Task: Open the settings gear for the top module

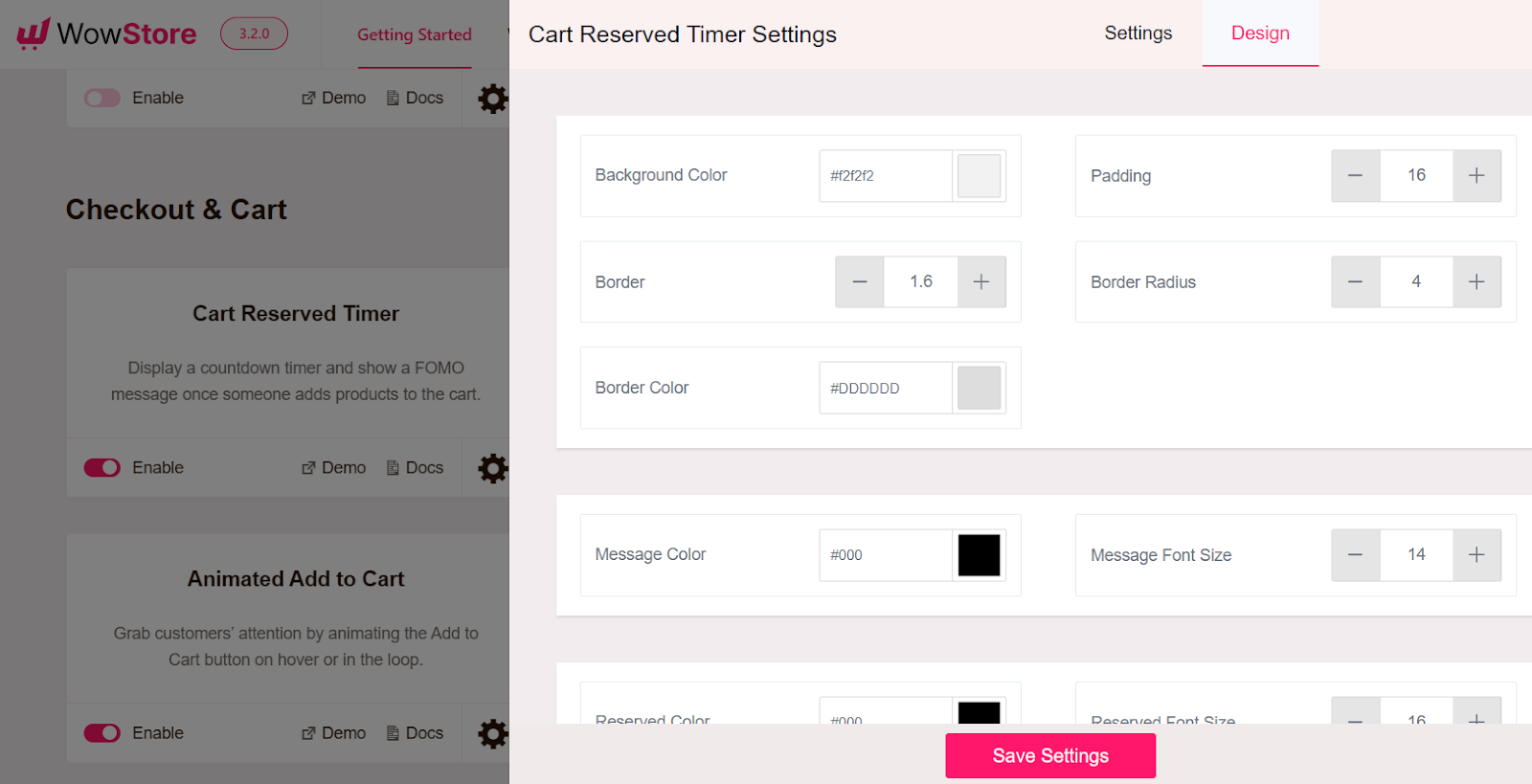Action: pyautogui.click(x=492, y=98)
